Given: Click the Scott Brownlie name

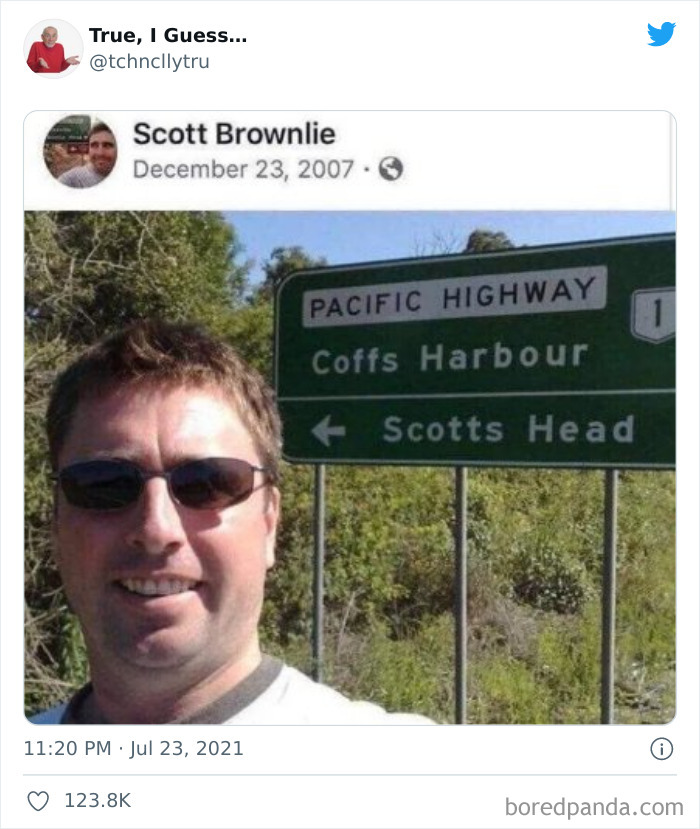Looking at the screenshot, I should pyautogui.click(x=234, y=134).
